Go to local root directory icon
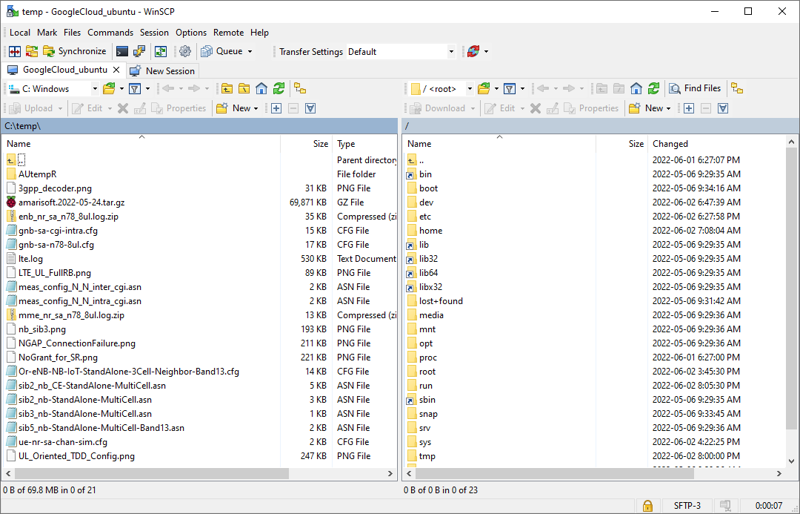800x514 pixels. [244, 89]
